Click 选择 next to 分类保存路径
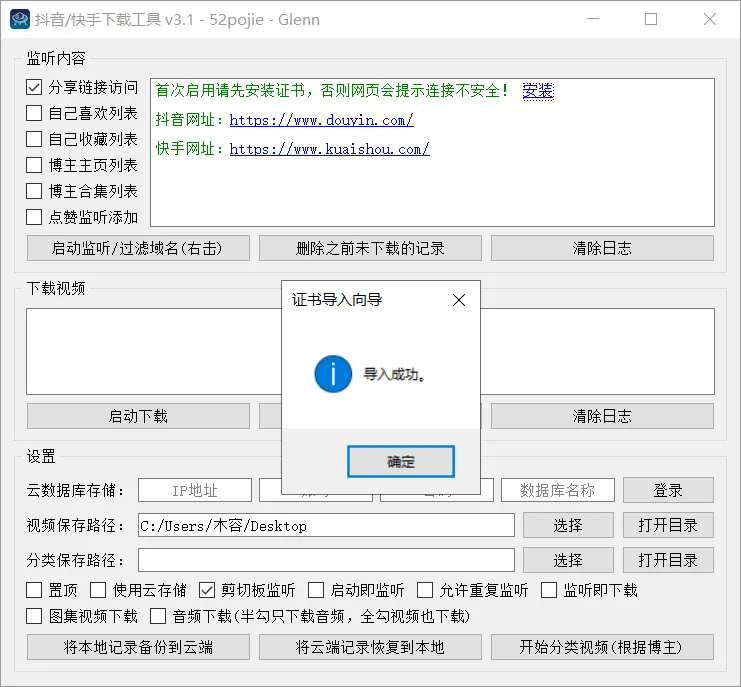This screenshot has width=741, height=687. click(x=568, y=560)
